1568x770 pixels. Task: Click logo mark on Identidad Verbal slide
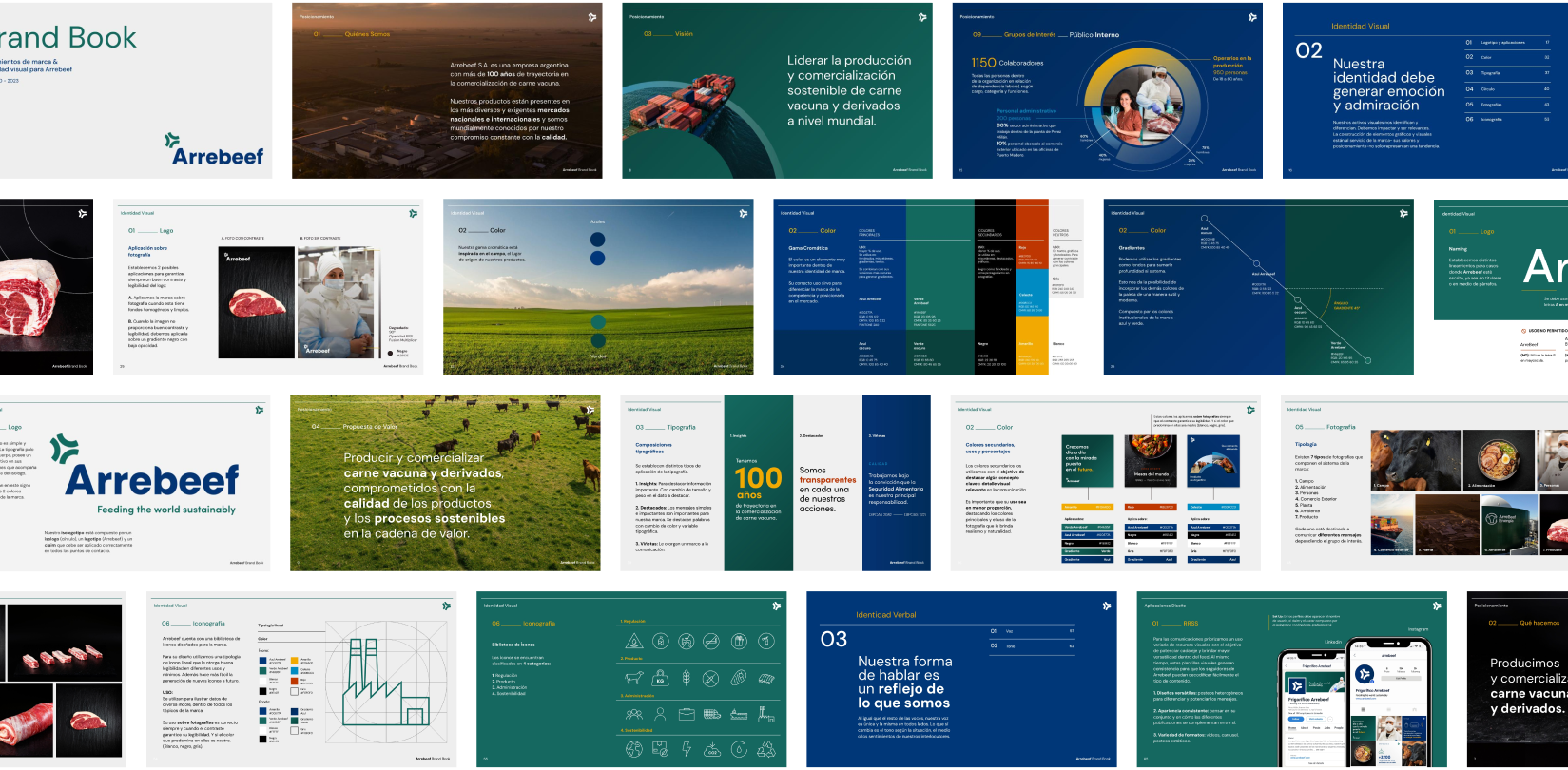pyautogui.click(x=1107, y=606)
